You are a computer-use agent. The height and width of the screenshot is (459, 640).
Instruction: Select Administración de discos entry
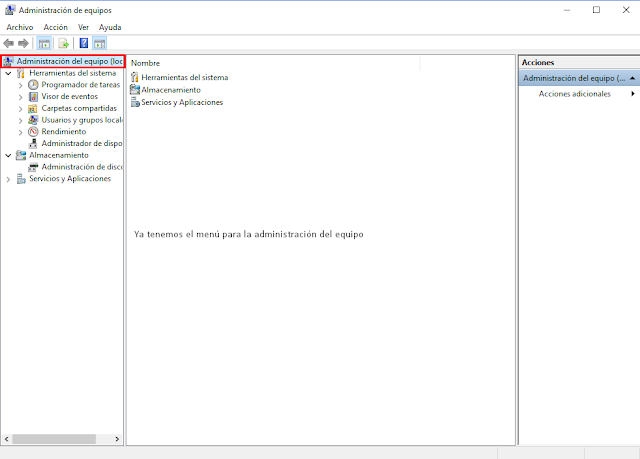82,167
